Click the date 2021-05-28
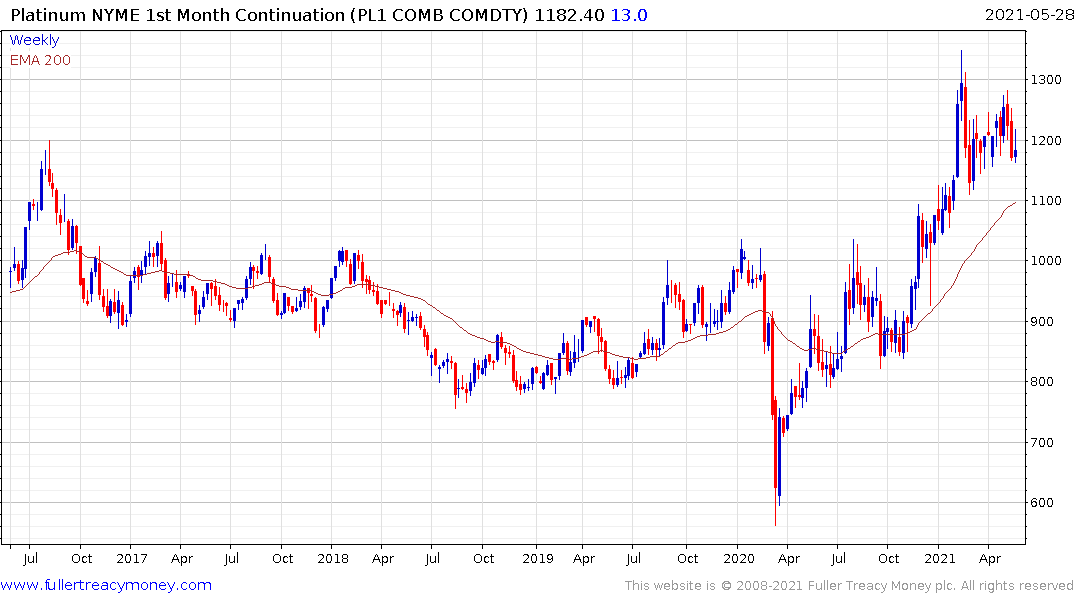Screen dimensions: 1075x600 click(x=1029, y=15)
